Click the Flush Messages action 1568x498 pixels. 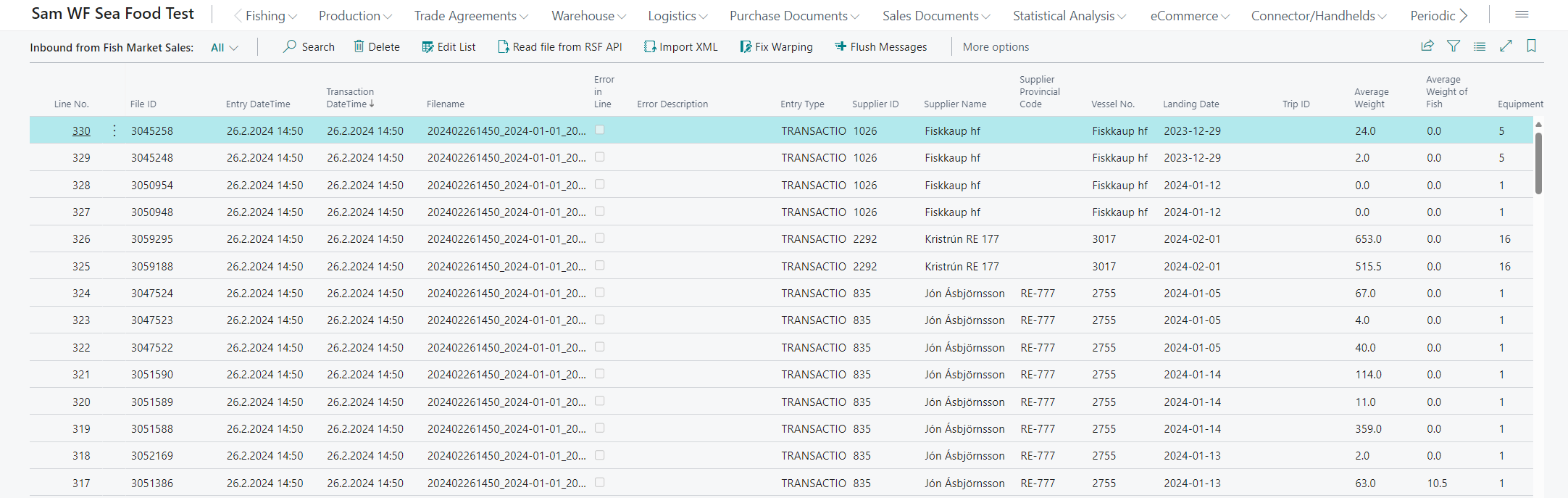880,46
